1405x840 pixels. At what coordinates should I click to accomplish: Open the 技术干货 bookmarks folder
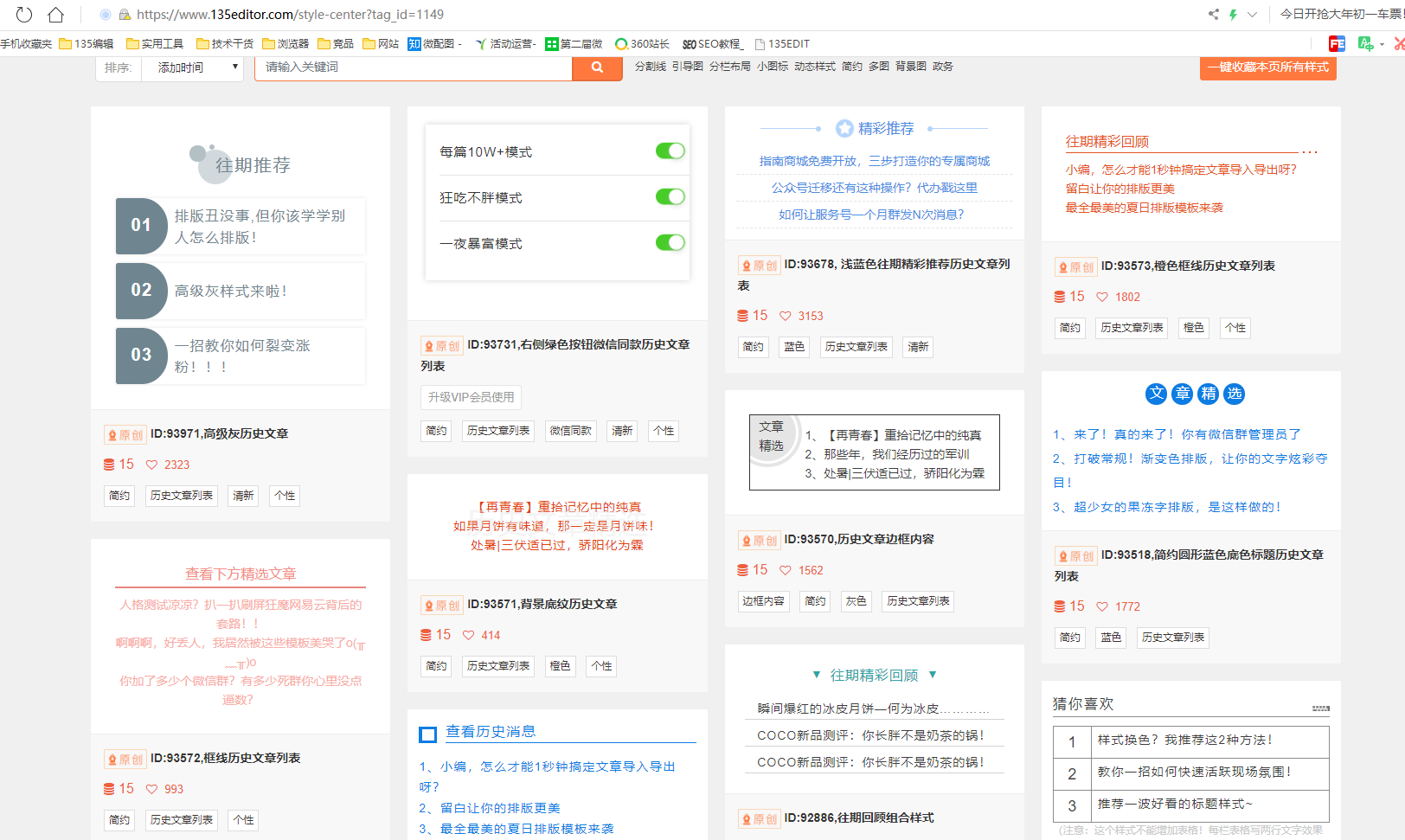click(225, 43)
